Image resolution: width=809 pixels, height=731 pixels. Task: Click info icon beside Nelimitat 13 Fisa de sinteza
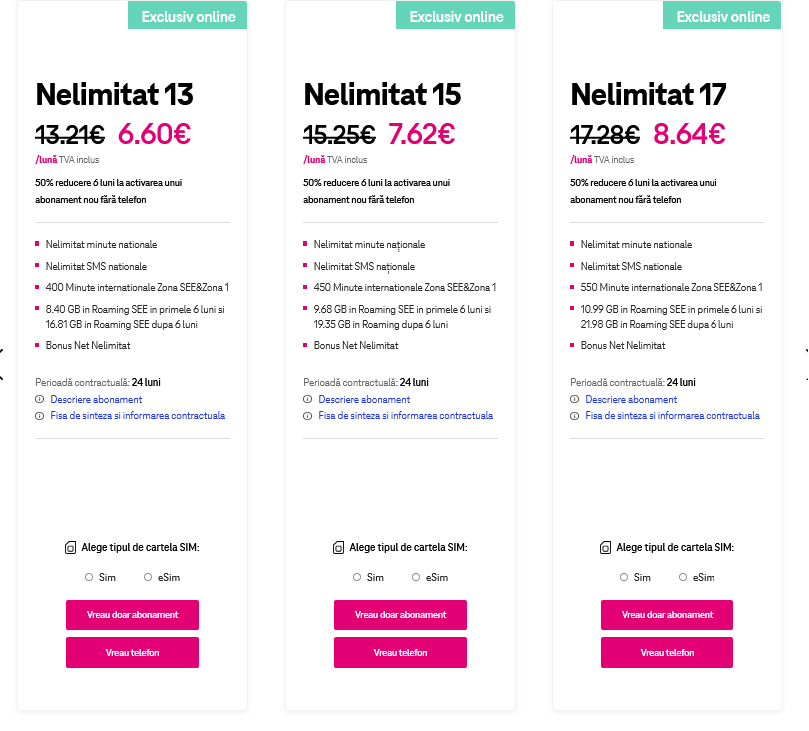39,416
